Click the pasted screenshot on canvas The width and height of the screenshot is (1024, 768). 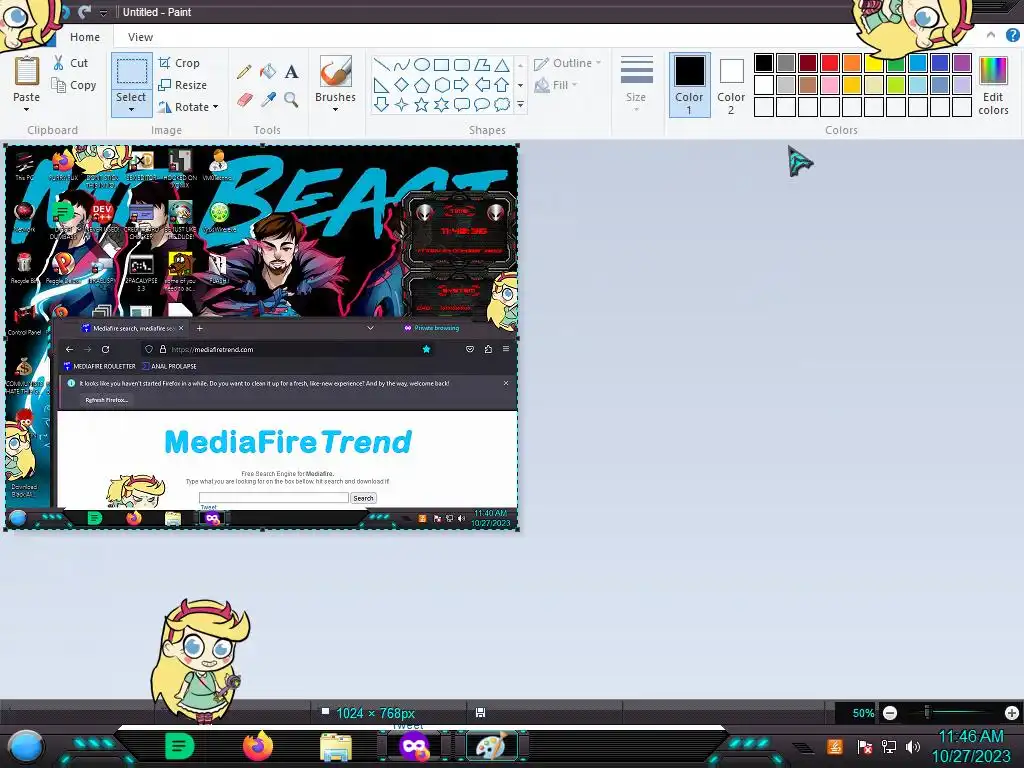tap(262, 338)
